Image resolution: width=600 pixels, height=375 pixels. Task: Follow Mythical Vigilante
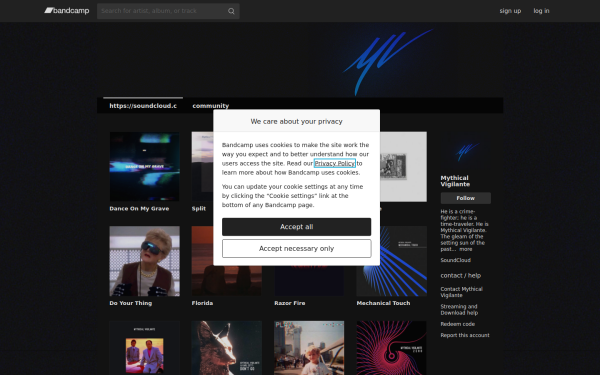[x=466, y=198]
